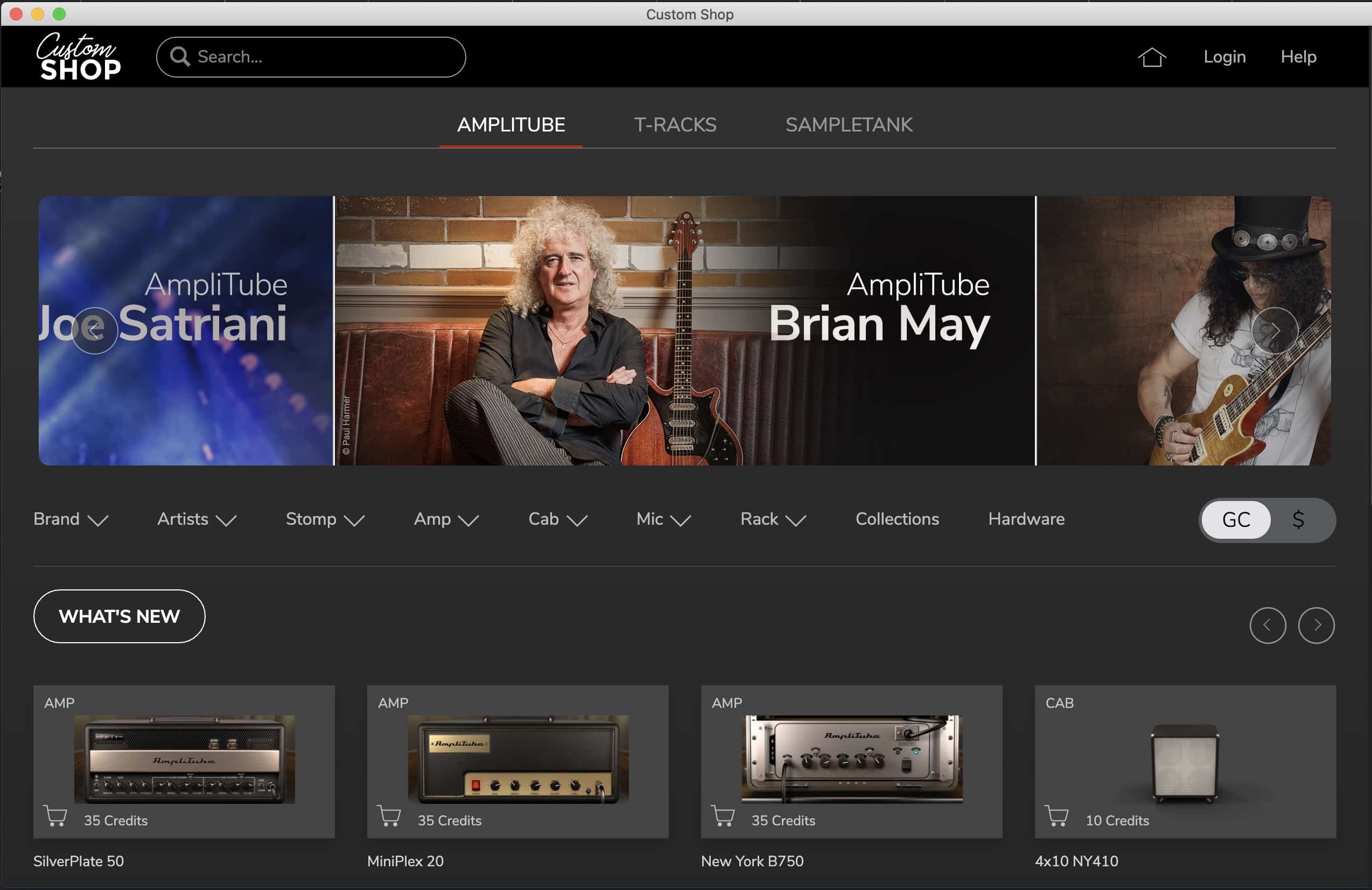Click the New York B750 amp image
The image size is (1372, 890).
click(x=852, y=759)
